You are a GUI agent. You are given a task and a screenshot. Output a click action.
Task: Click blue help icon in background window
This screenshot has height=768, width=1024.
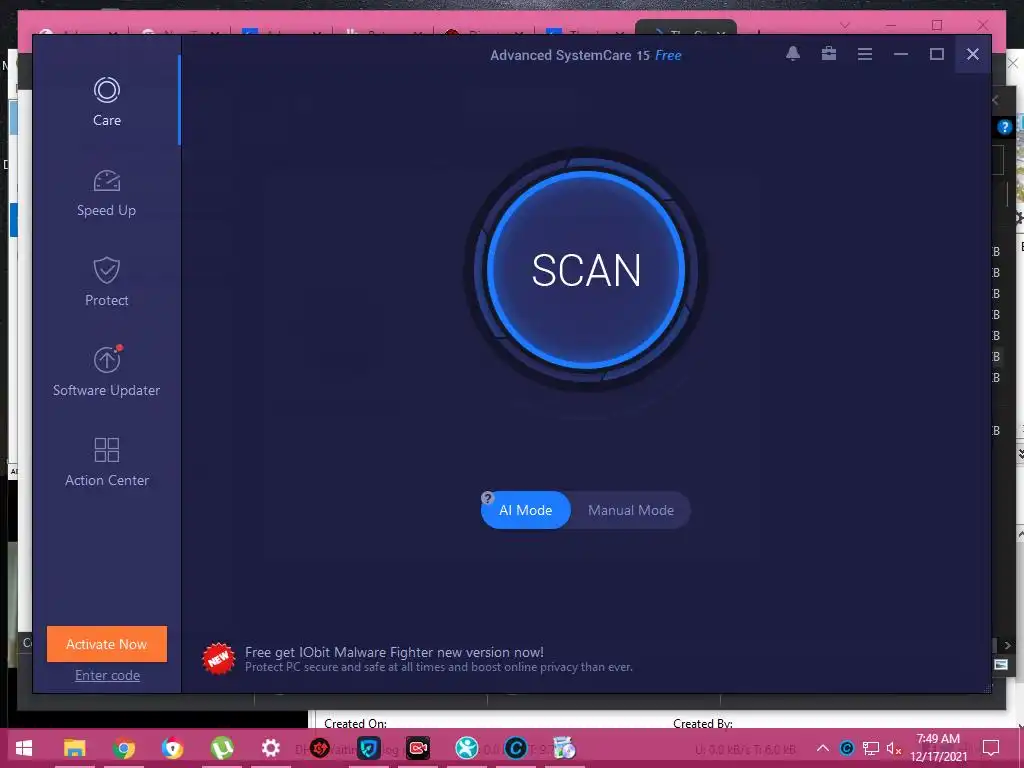coord(1005,127)
